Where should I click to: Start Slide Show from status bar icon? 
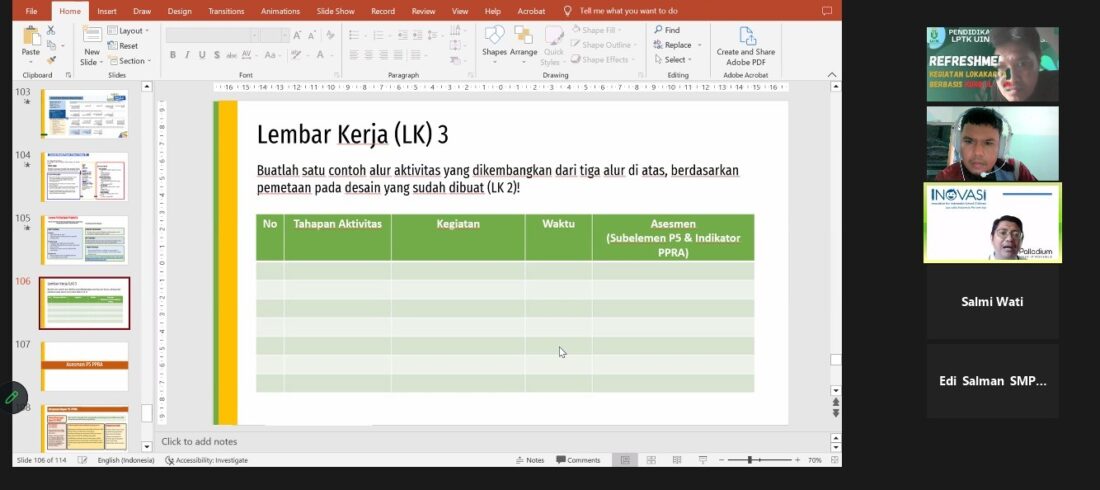[x=703, y=460]
